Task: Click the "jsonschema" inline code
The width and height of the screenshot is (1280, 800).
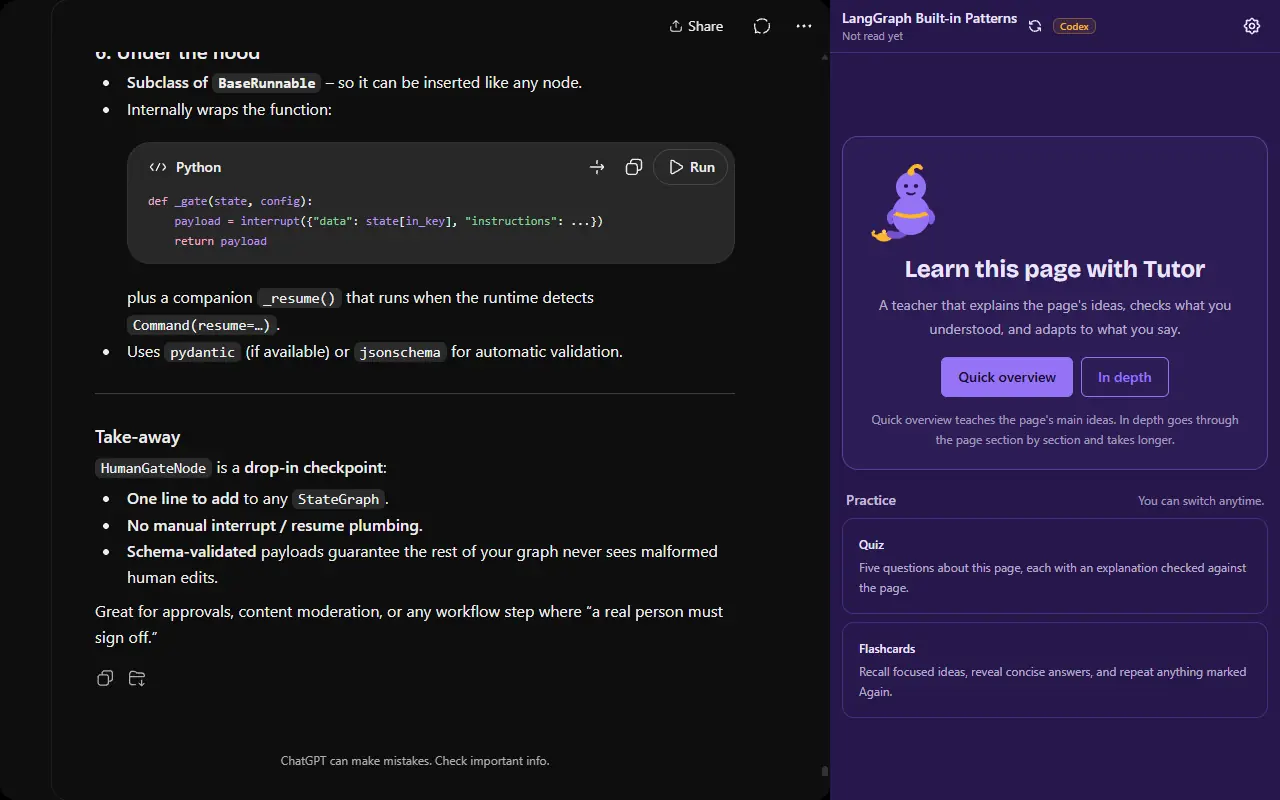Action: click(401, 352)
